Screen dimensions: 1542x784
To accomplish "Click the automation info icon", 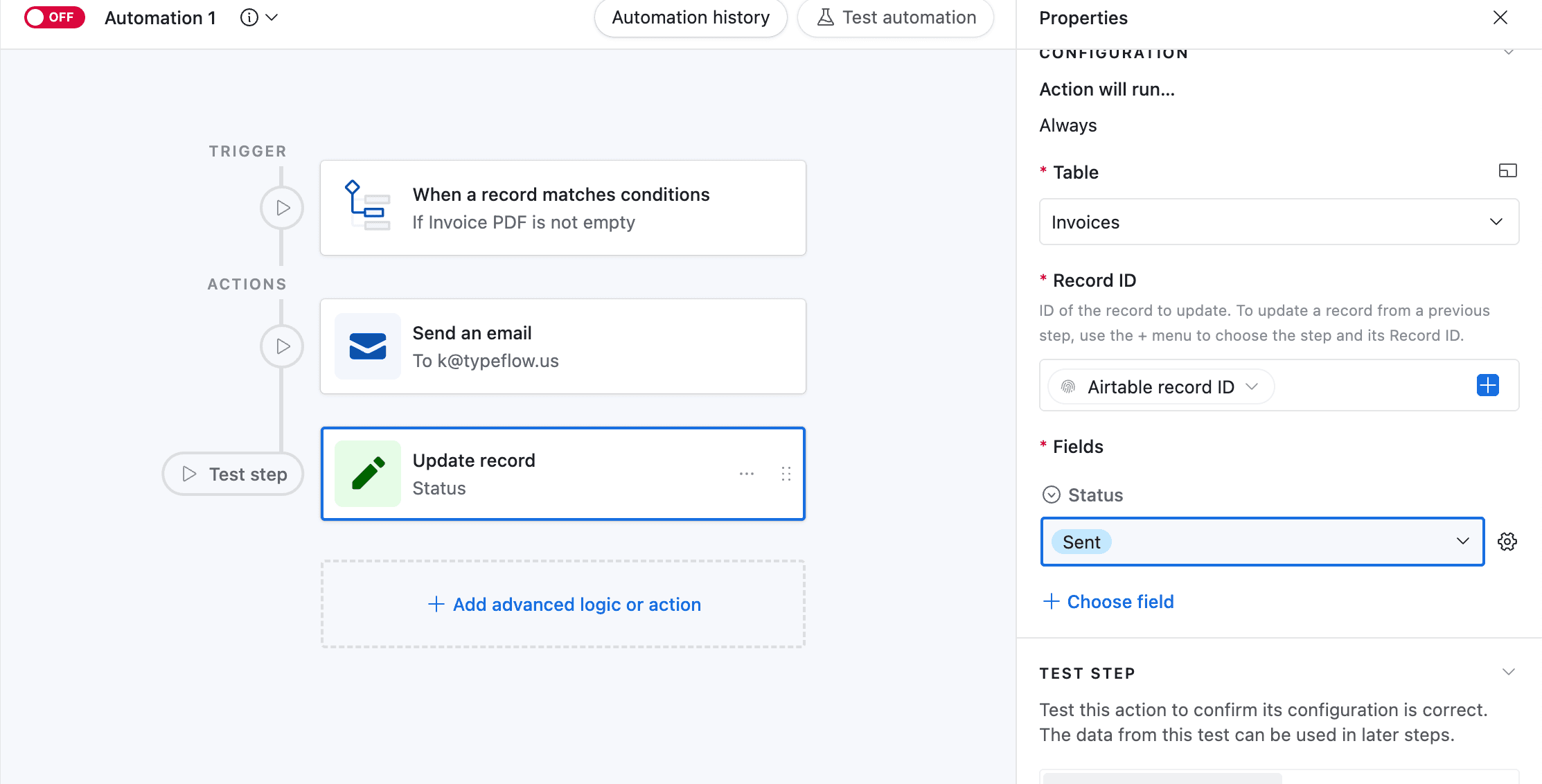I will [x=249, y=17].
